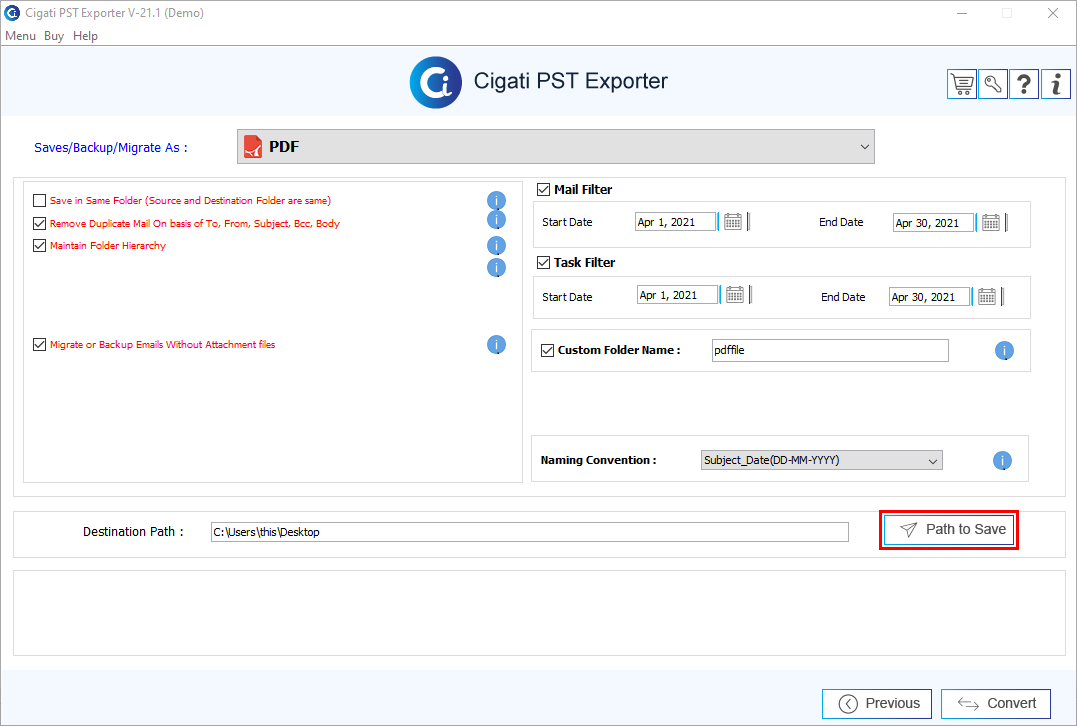Click info icon for Maintain Folder Hierarchy

(x=497, y=246)
